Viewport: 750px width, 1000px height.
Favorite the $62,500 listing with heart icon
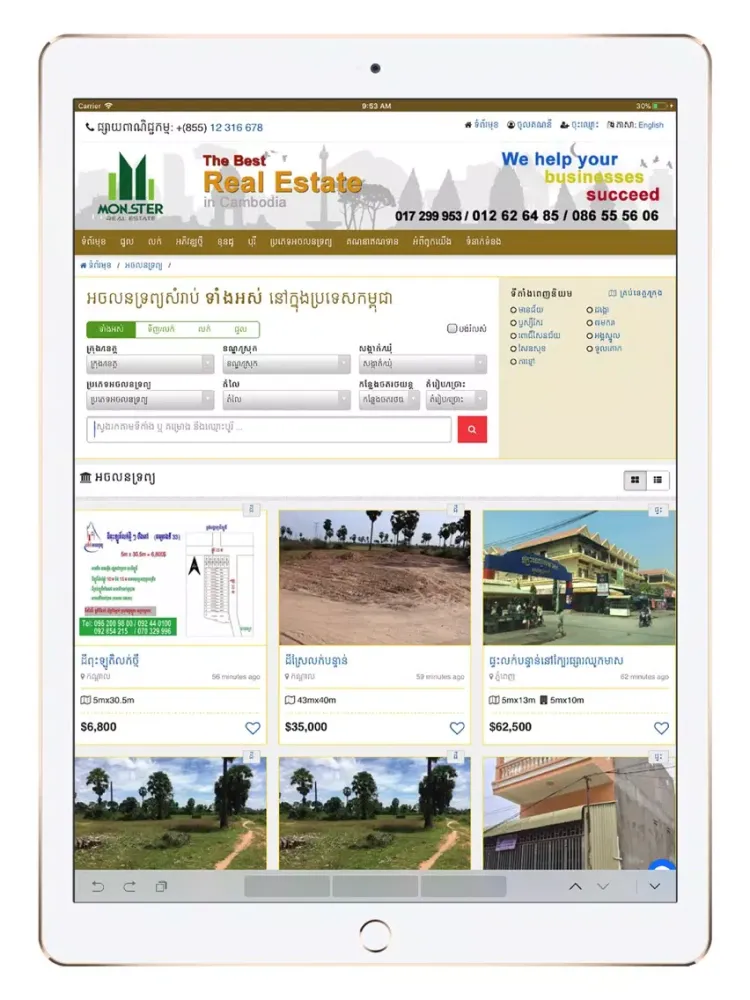tap(661, 728)
